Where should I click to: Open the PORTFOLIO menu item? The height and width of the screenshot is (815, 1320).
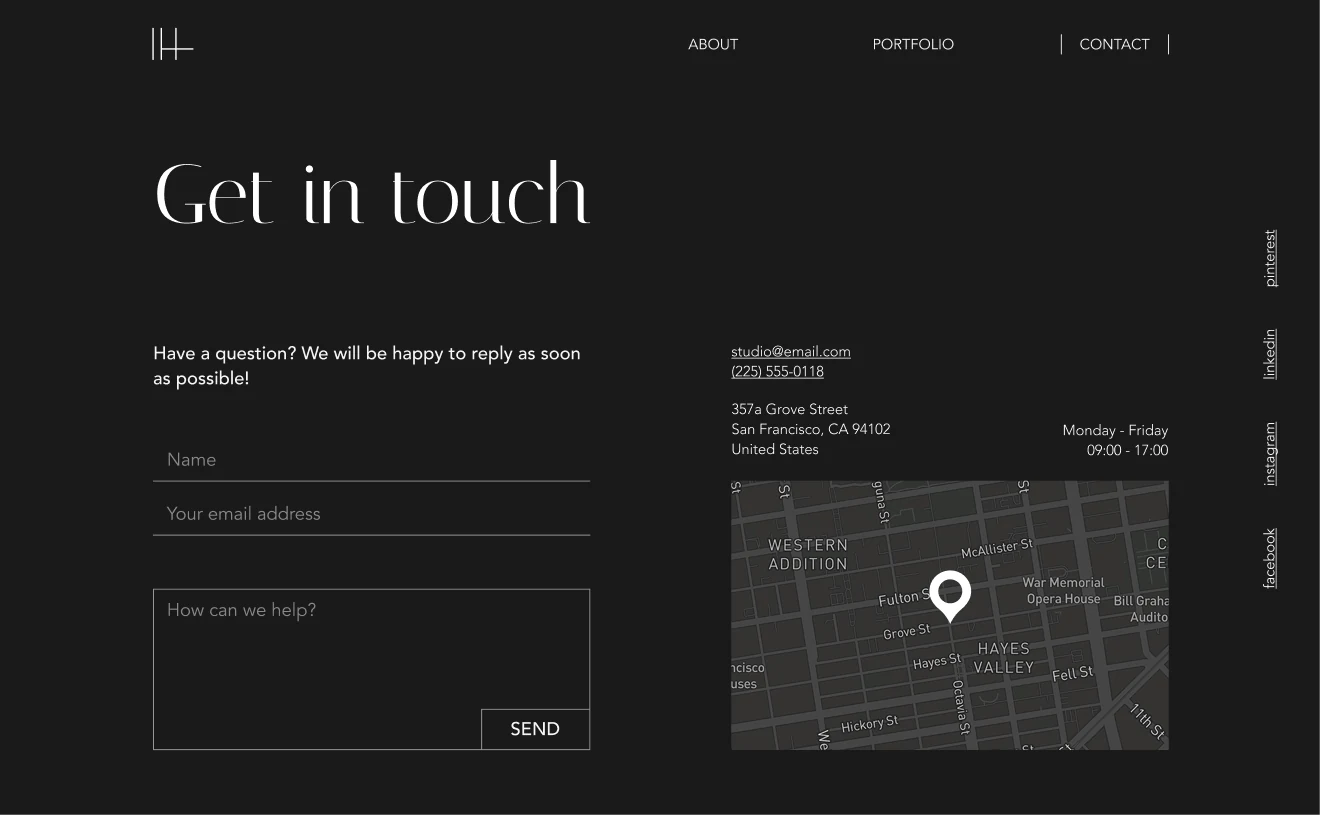913,44
